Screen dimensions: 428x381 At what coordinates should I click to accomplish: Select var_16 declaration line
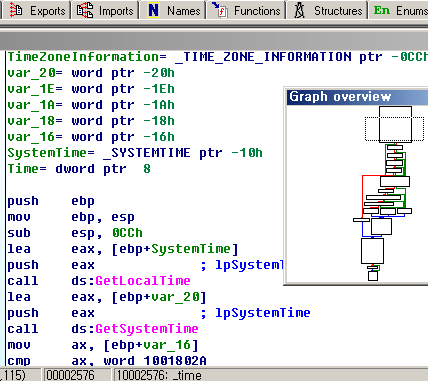pyautogui.click(x=91, y=137)
